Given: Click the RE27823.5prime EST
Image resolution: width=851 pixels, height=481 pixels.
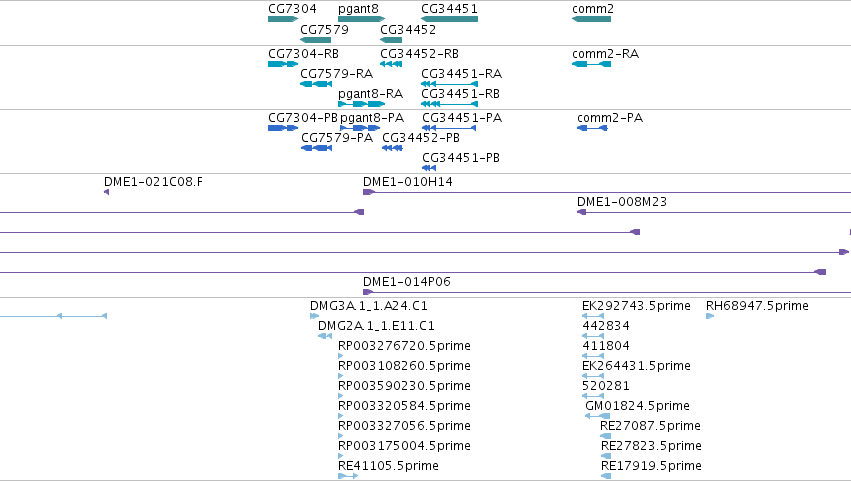Looking at the screenshot, I should coord(606,456).
